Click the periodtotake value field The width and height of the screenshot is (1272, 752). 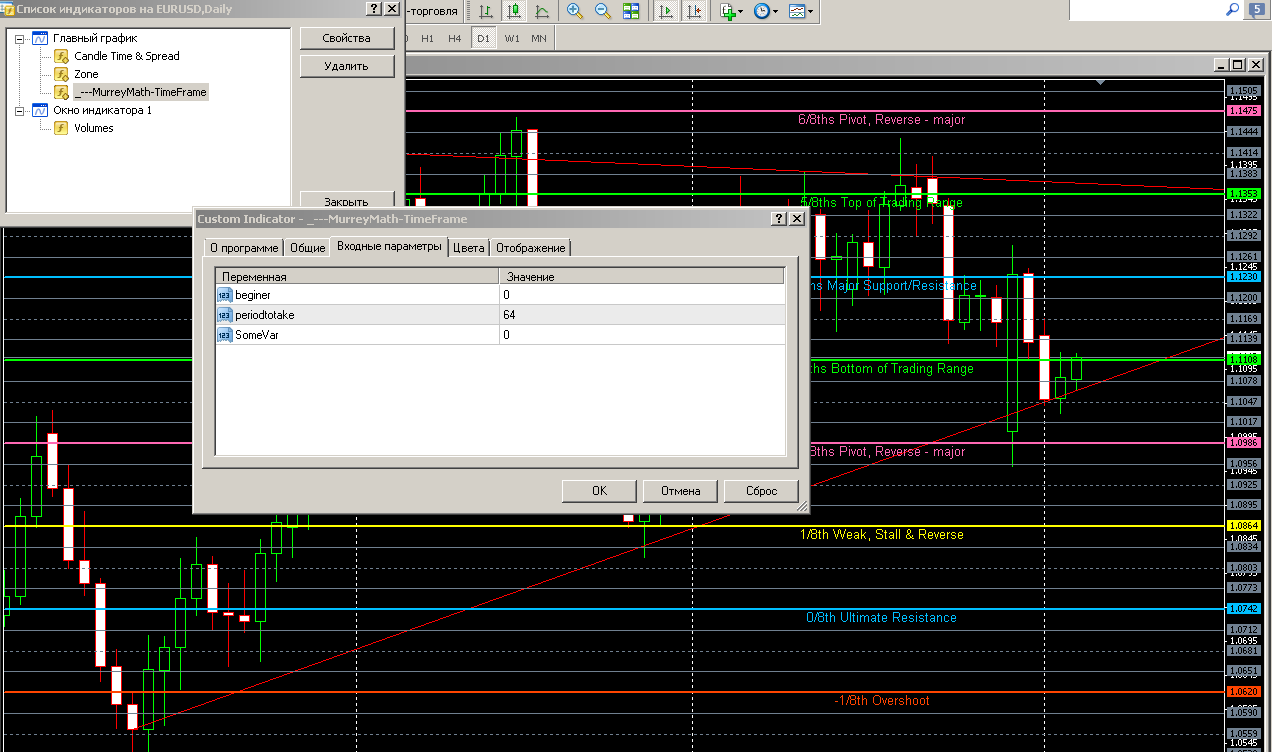tap(641, 315)
